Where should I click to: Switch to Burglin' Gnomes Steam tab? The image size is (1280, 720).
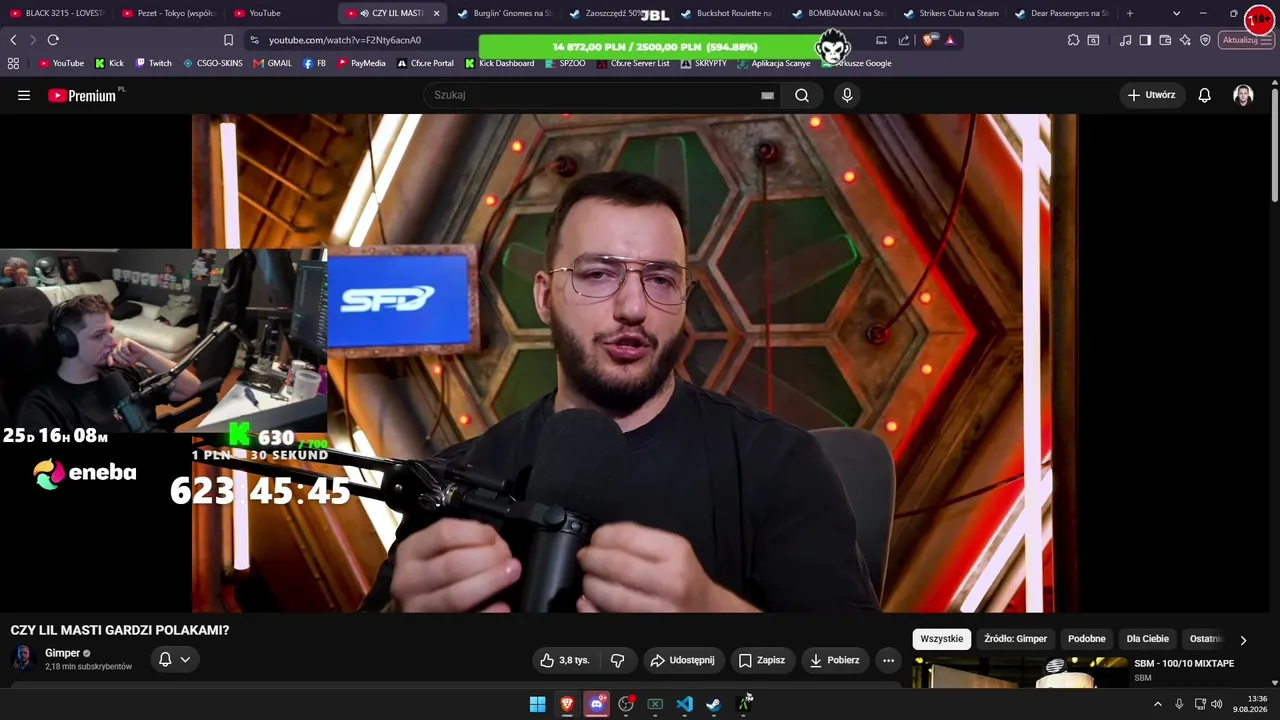coord(505,13)
